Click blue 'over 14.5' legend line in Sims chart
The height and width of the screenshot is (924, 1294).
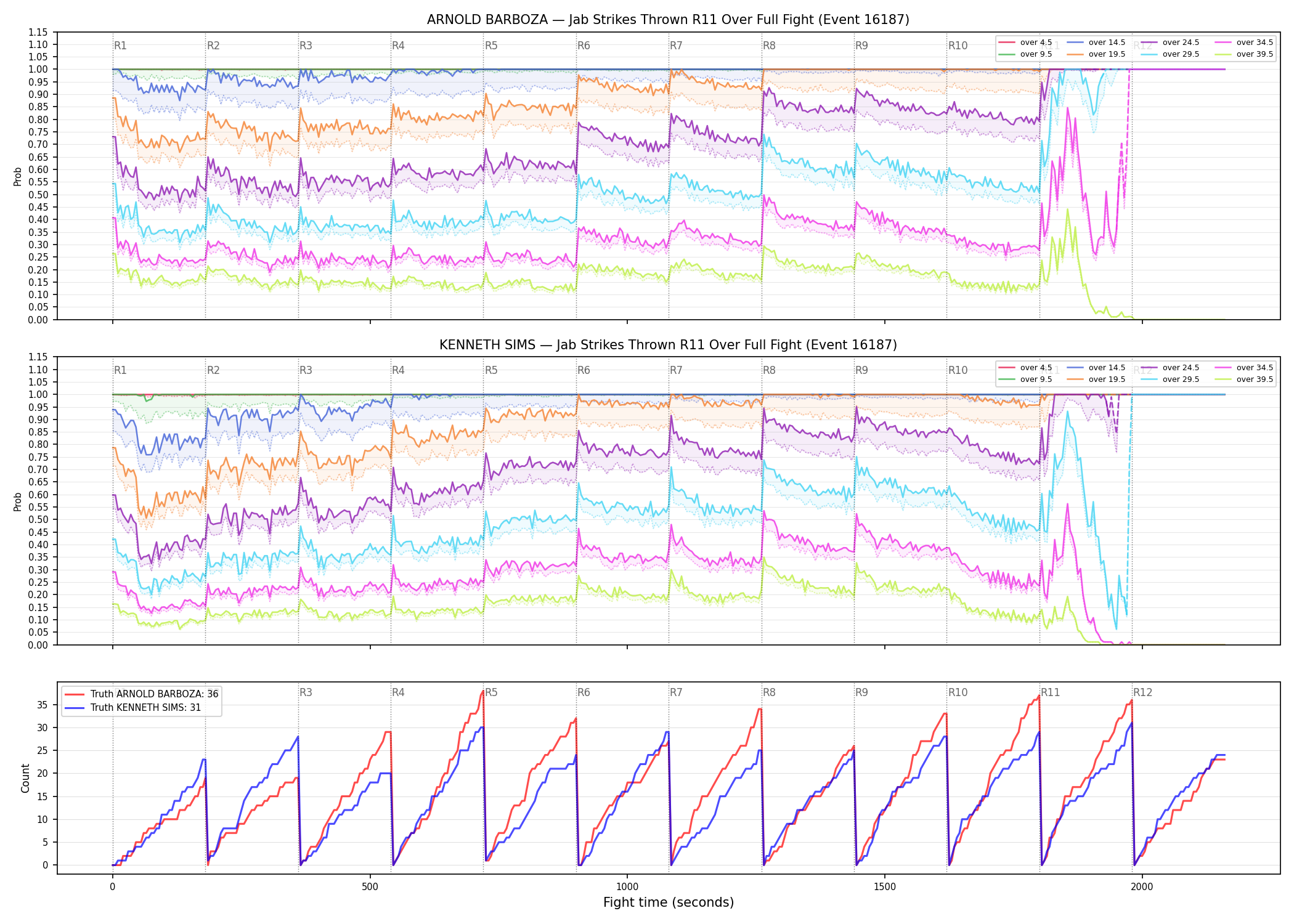point(1075,368)
